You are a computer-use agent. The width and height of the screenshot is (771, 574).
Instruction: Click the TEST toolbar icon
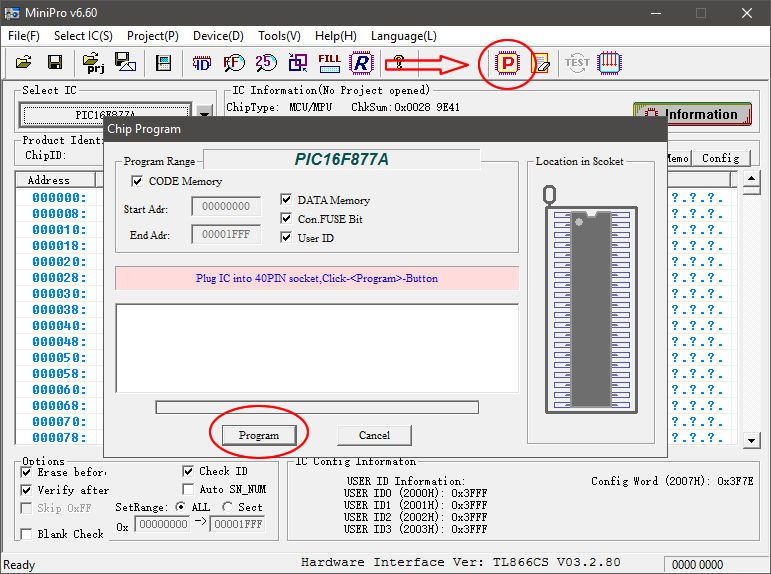[577, 62]
